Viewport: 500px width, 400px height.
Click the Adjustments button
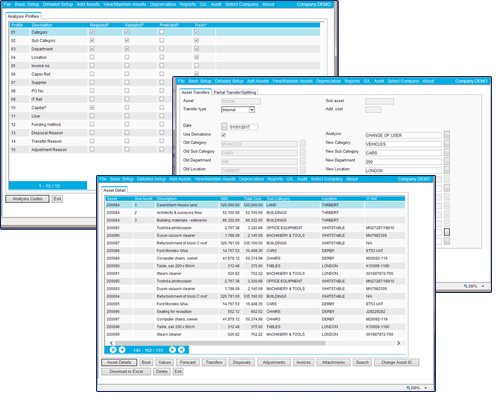(x=274, y=362)
